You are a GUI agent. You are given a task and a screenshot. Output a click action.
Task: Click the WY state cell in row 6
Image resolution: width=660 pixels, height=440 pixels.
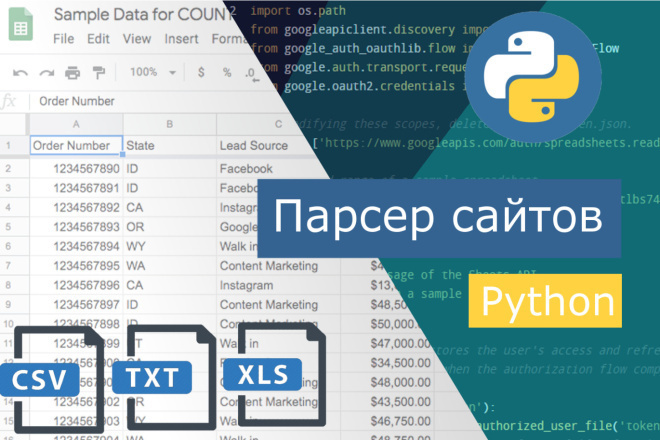170,246
